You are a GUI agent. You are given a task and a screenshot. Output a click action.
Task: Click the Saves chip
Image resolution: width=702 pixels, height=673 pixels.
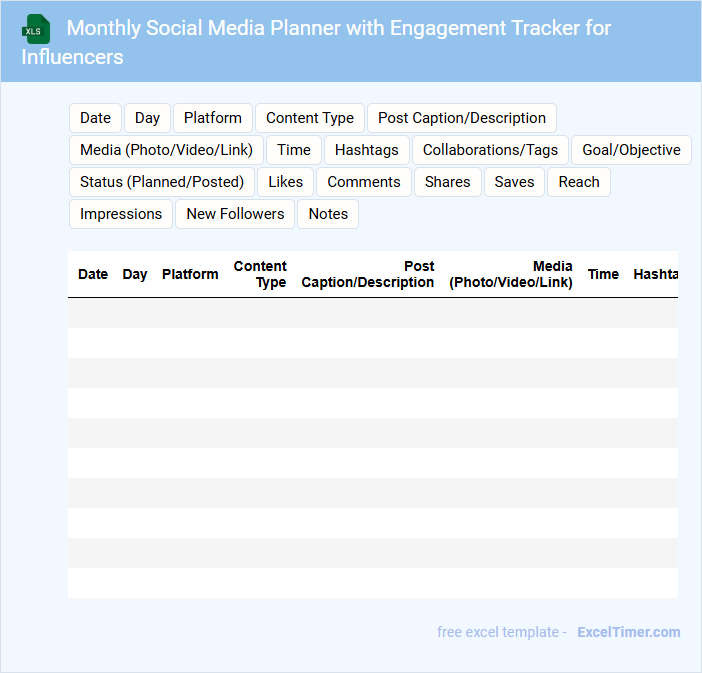pyautogui.click(x=514, y=182)
